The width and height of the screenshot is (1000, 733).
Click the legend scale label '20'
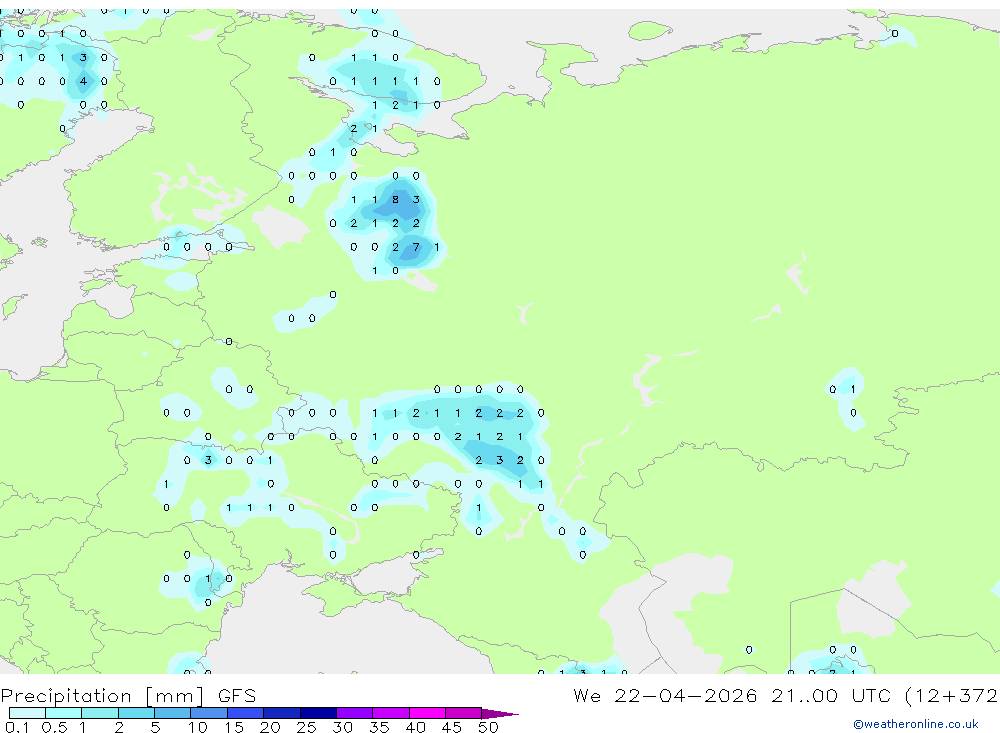(x=270, y=727)
